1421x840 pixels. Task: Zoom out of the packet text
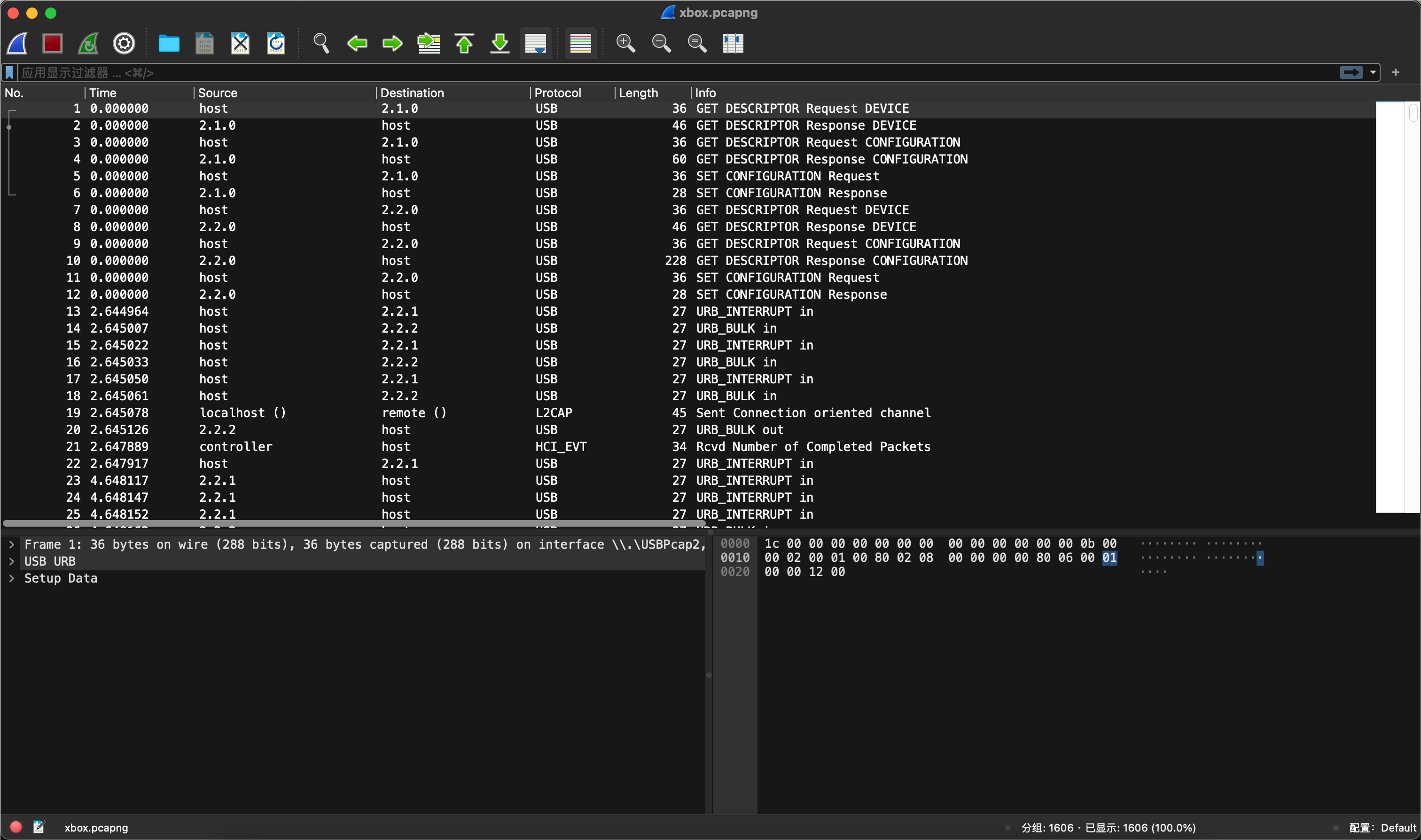click(x=661, y=43)
